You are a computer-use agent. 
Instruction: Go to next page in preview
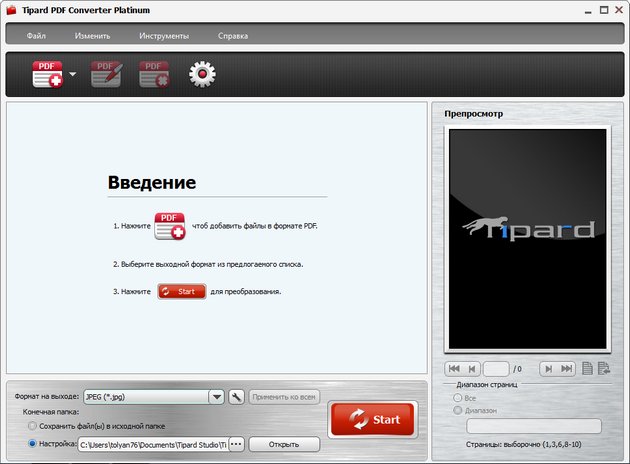[x=548, y=369]
